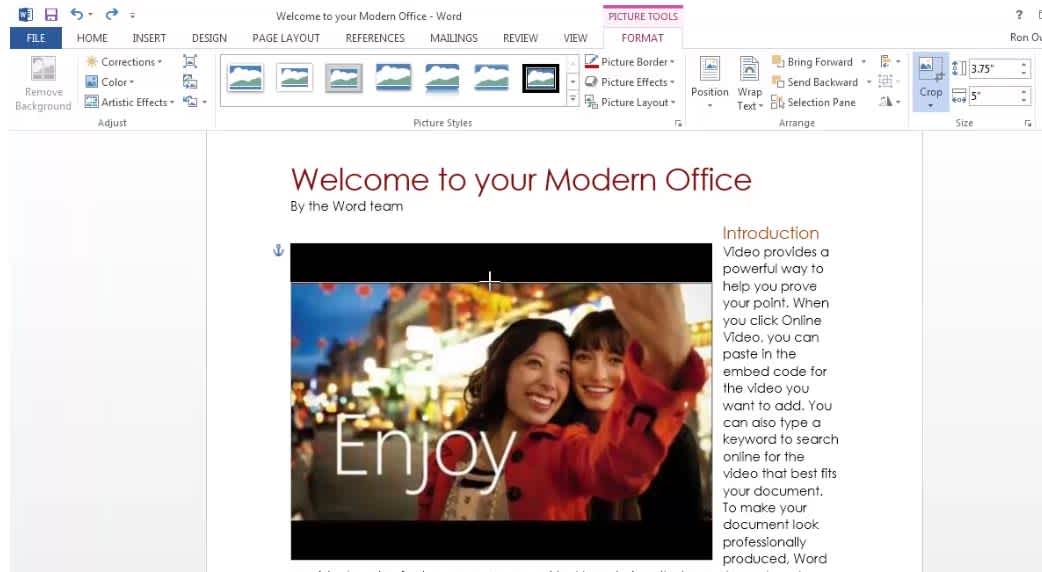Open the Wrap Text menu

pyautogui.click(x=749, y=83)
